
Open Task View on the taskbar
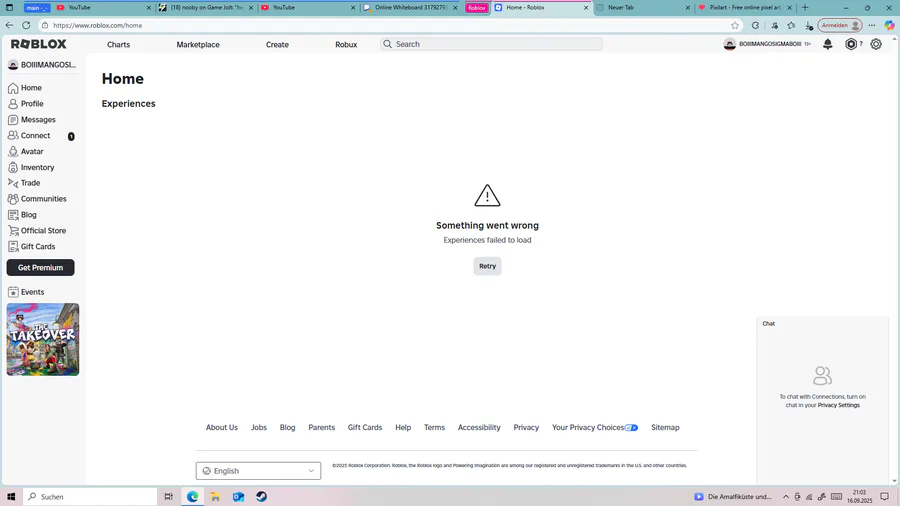(x=169, y=497)
